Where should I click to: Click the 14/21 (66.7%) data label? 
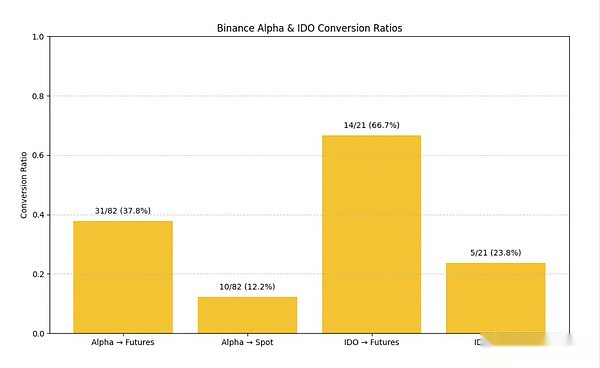(372, 125)
